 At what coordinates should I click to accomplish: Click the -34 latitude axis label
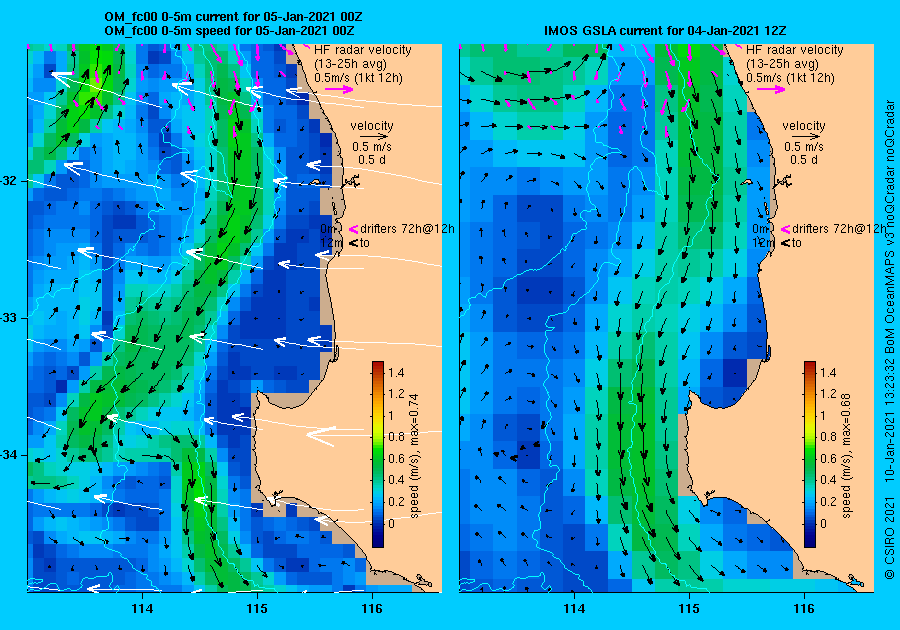tap(9, 455)
